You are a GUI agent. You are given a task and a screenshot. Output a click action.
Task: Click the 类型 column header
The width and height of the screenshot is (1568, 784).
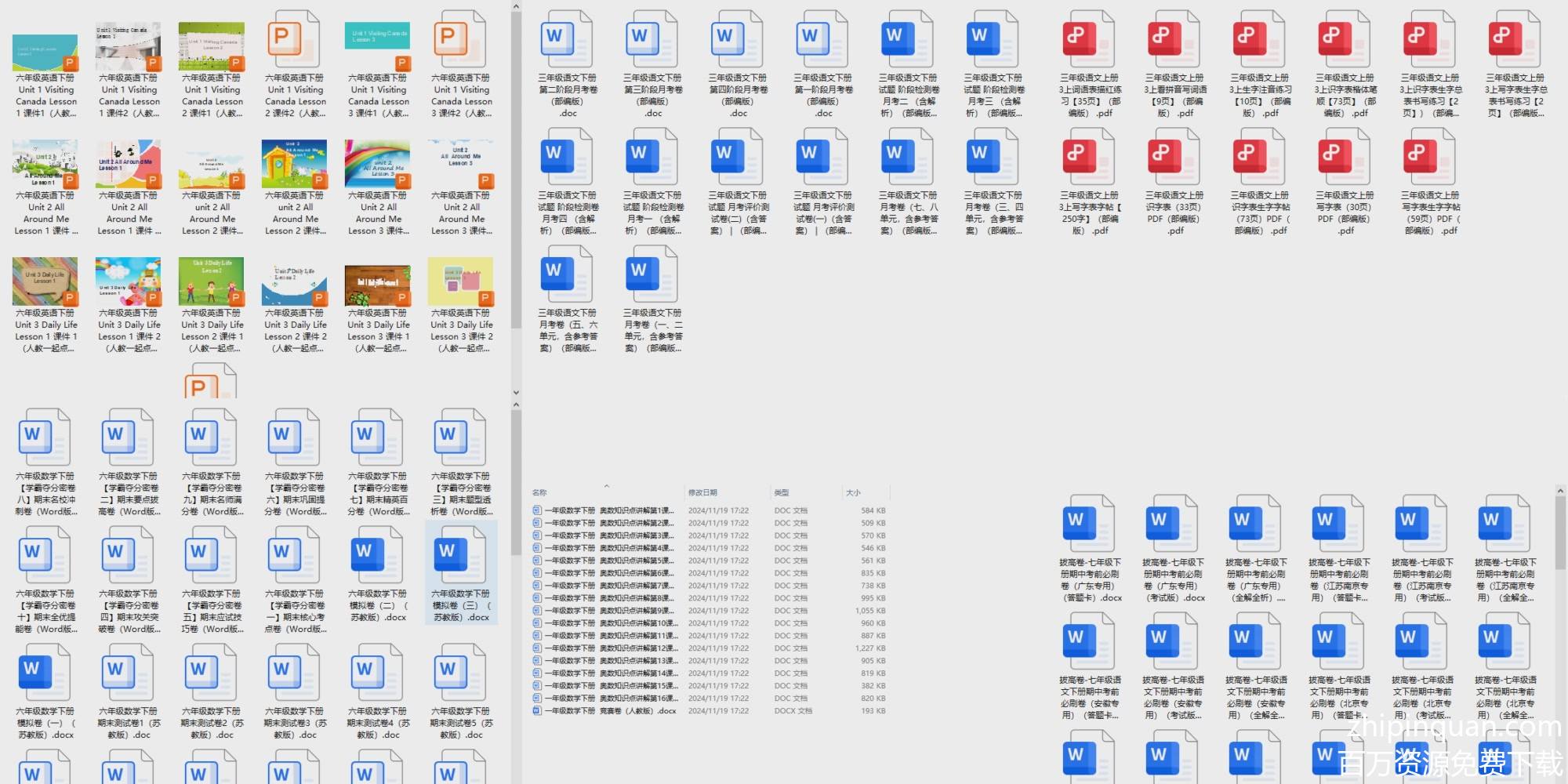tap(782, 492)
